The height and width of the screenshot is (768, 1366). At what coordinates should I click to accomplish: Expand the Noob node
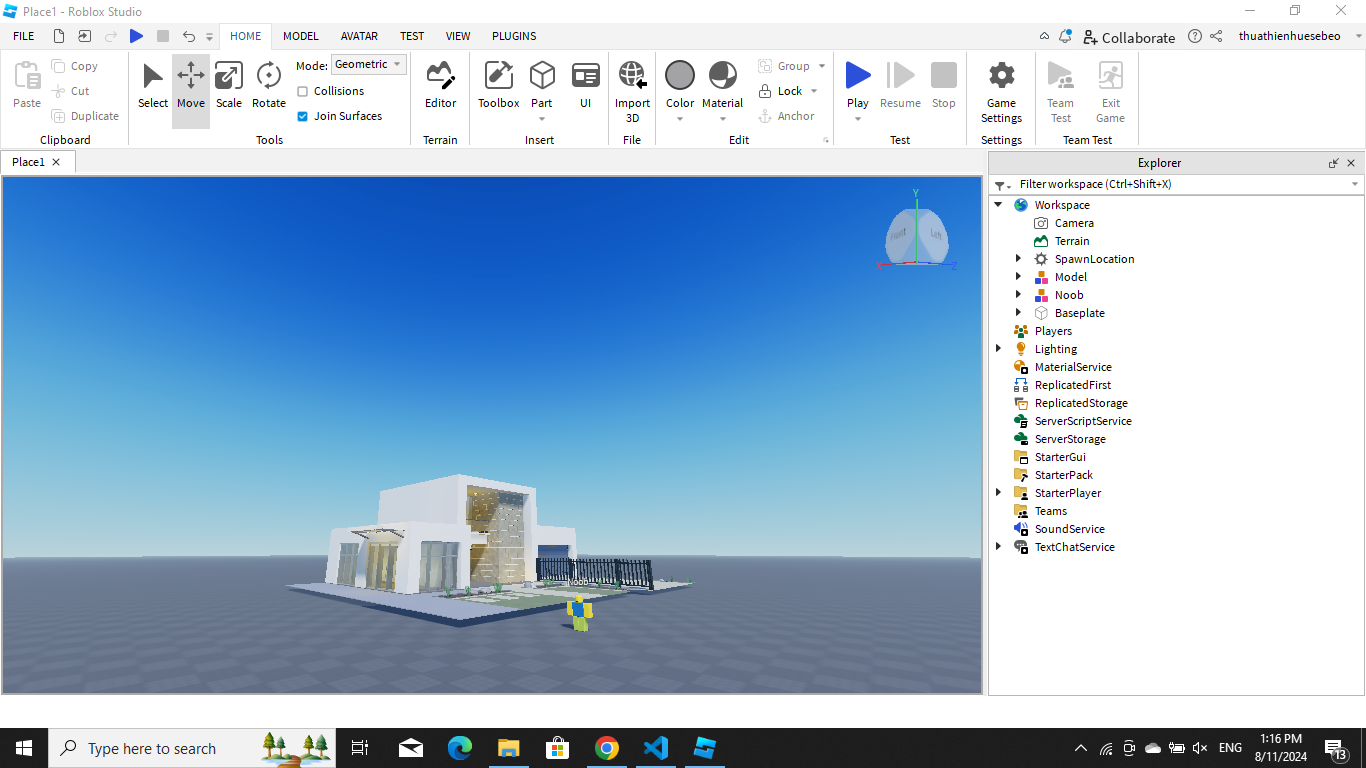coord(1018,295)
